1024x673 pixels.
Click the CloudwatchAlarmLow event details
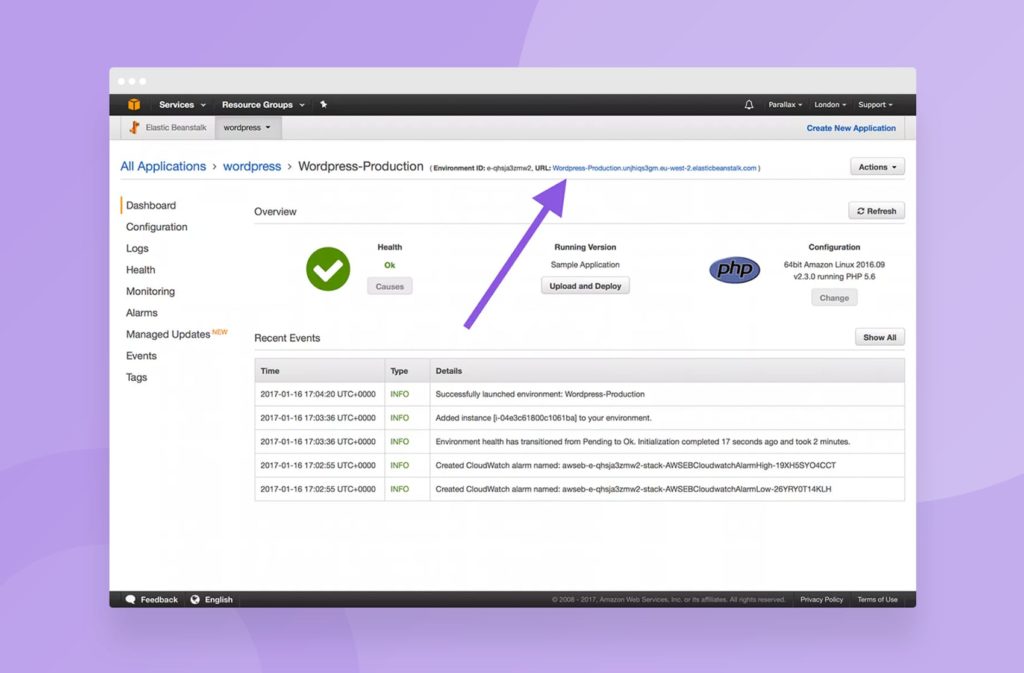pyautogui.click(x=633, y=489)
